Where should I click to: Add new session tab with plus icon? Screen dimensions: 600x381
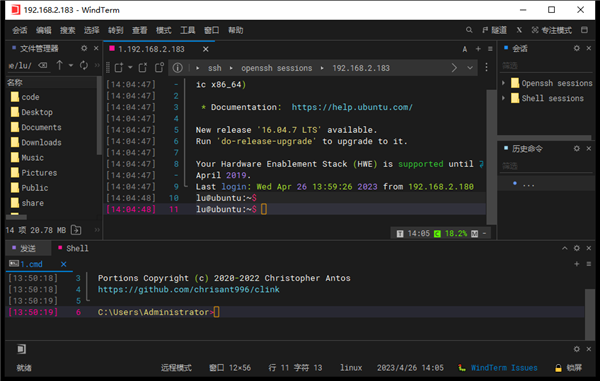(478, 49)
